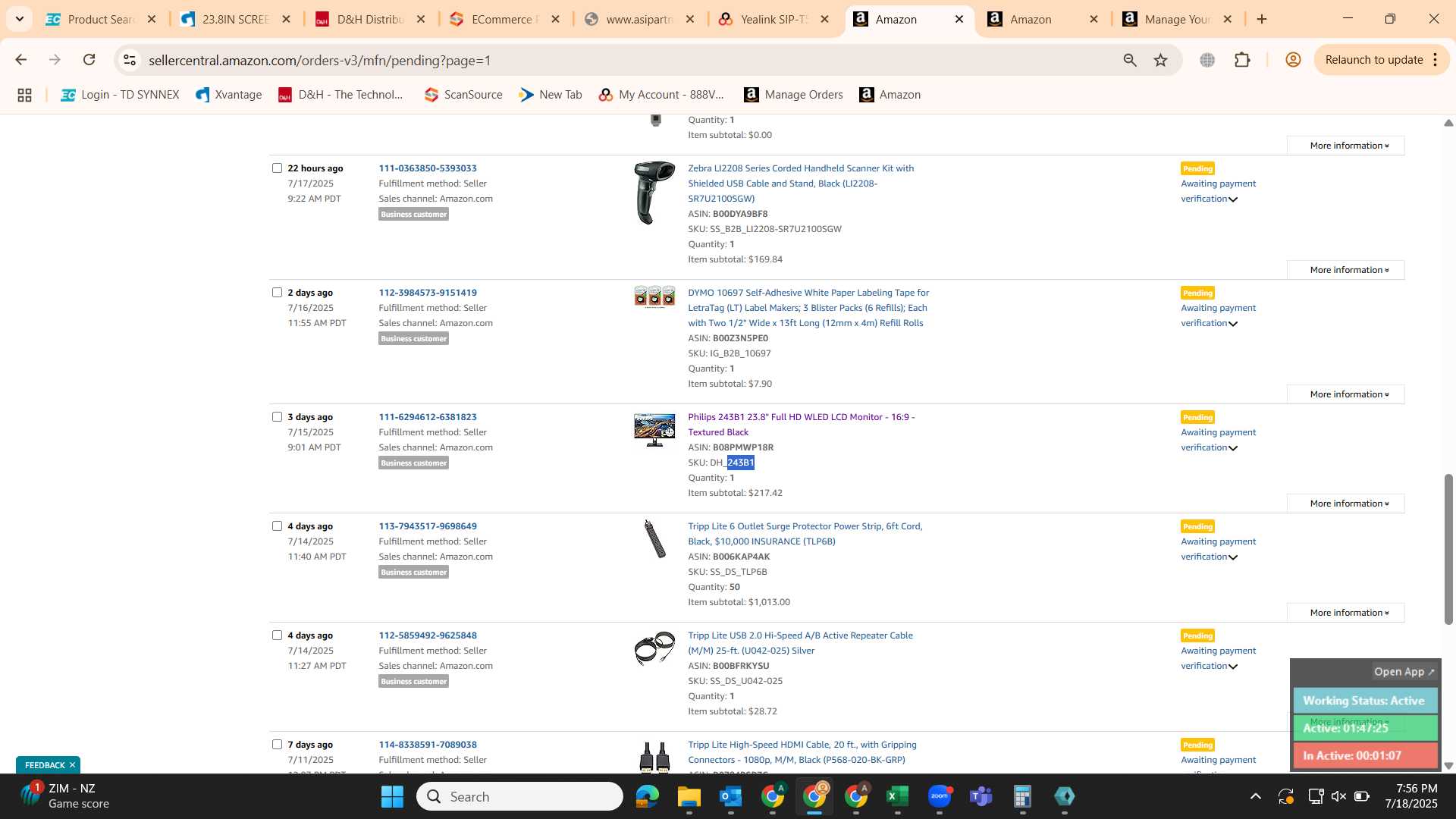Open the Extensions puzzle icon
Image resolution: width=1456 pixels, height=819 pixels.
click(1242, 60)
